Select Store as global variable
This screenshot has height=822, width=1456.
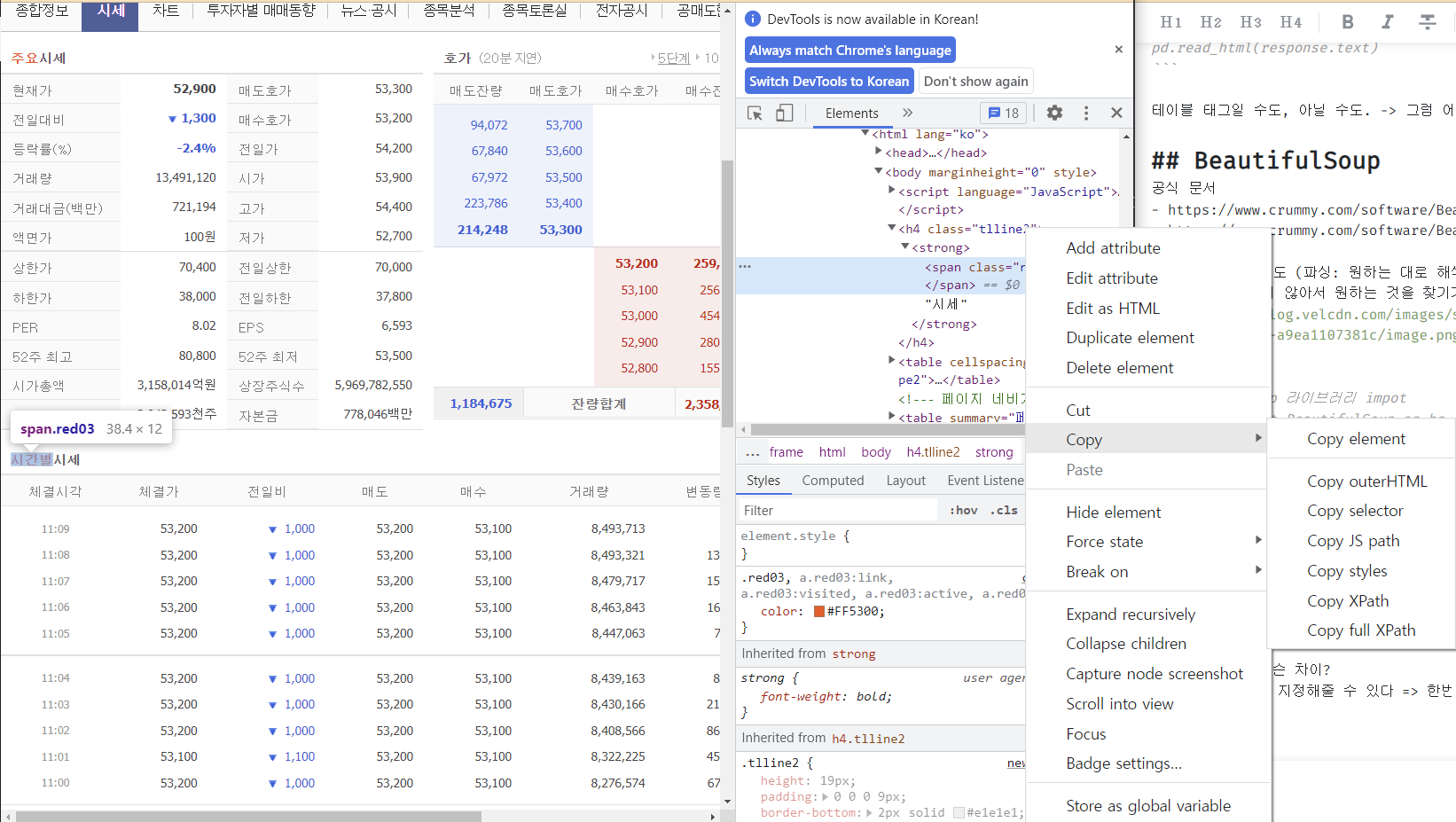[x=1148, y=806]
